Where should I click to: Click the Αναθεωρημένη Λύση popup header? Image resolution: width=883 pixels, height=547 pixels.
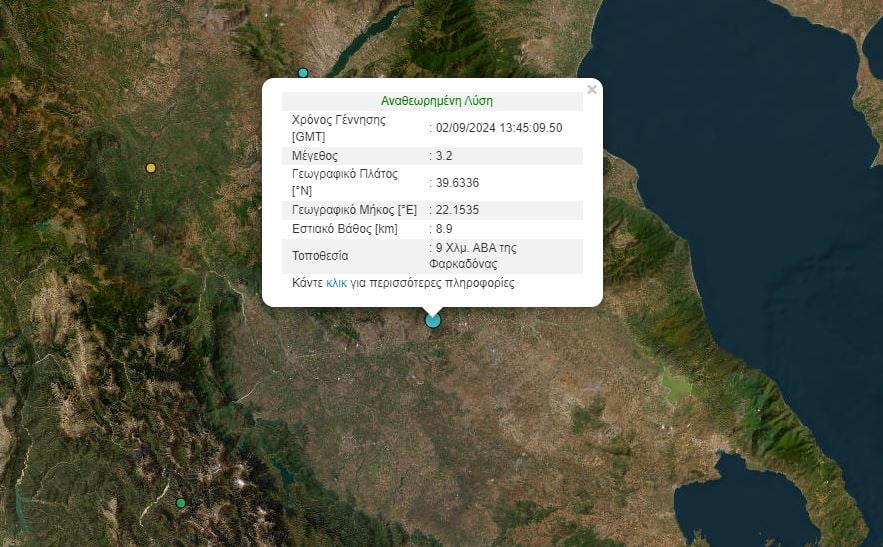pos(437,101)
